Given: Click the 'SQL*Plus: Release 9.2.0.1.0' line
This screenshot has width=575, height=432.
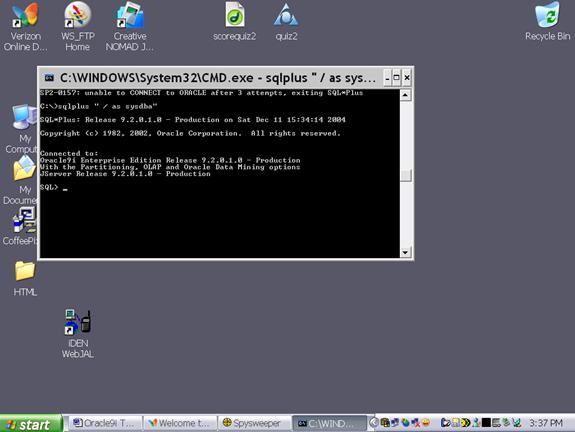Looking at the screenshot, I should tap(193, 120).
